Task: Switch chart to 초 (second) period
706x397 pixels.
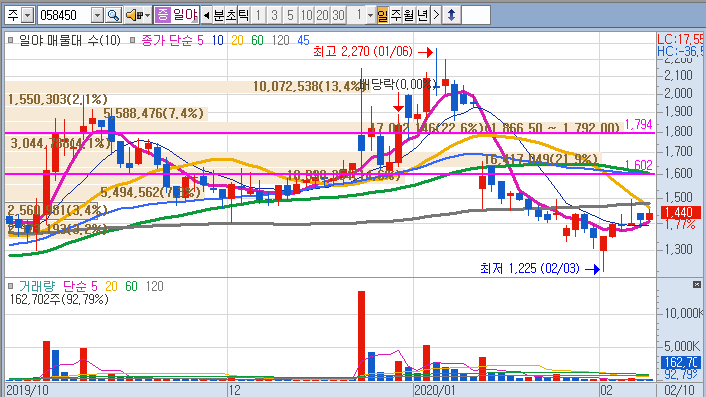Action: coord(231,15)
